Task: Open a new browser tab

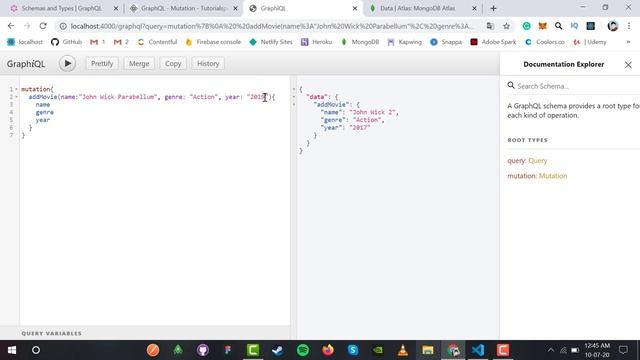Action: pos(493,8)
